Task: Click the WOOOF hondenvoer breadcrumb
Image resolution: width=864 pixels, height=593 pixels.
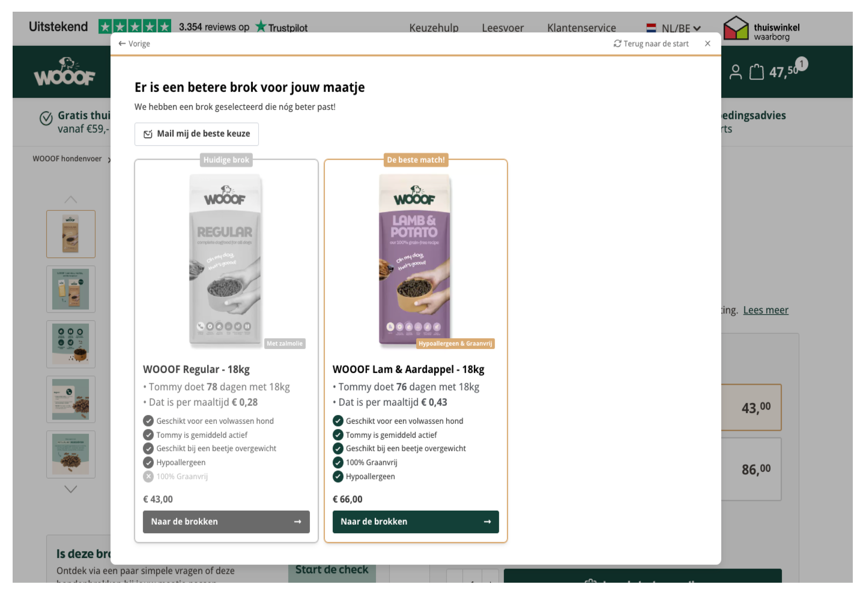Action: click(x=67, y=159)
